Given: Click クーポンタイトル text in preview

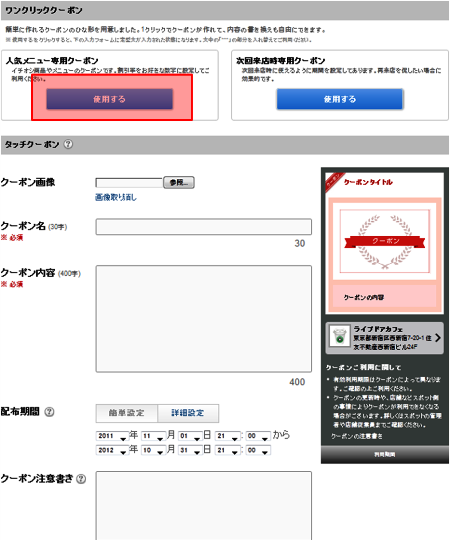Looking at the screenshot, I should 368,182.
